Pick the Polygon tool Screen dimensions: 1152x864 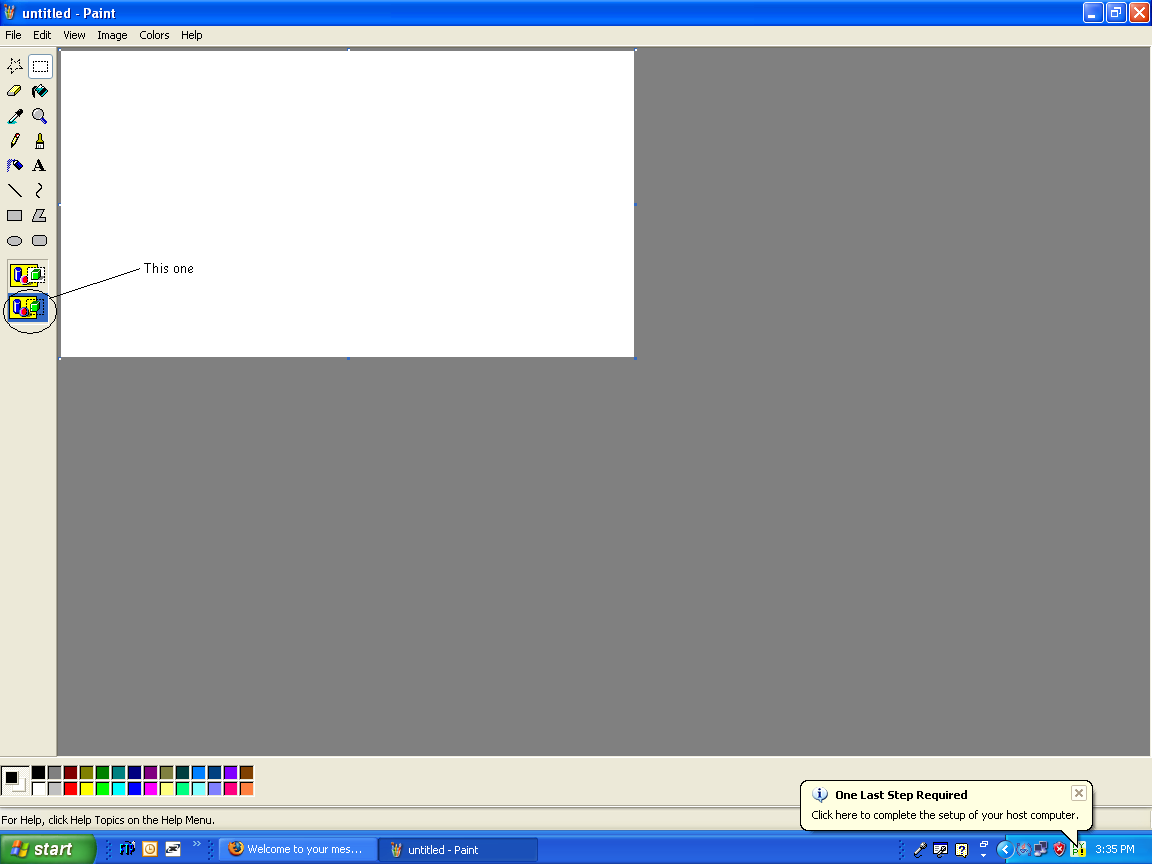pyautogui.click(x=39, y=214)
